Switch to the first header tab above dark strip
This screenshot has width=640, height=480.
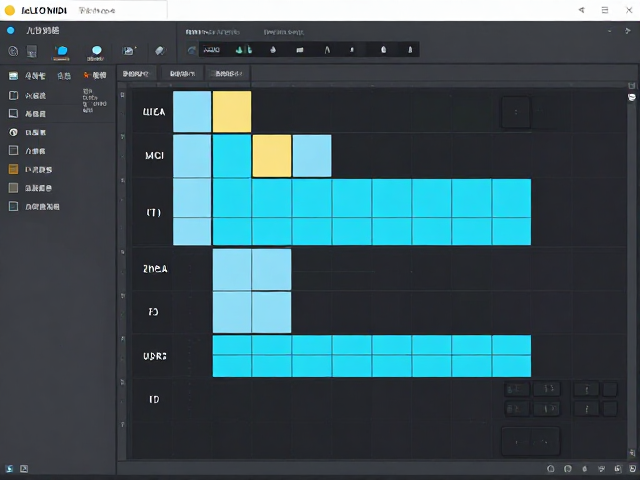point(212,32)
